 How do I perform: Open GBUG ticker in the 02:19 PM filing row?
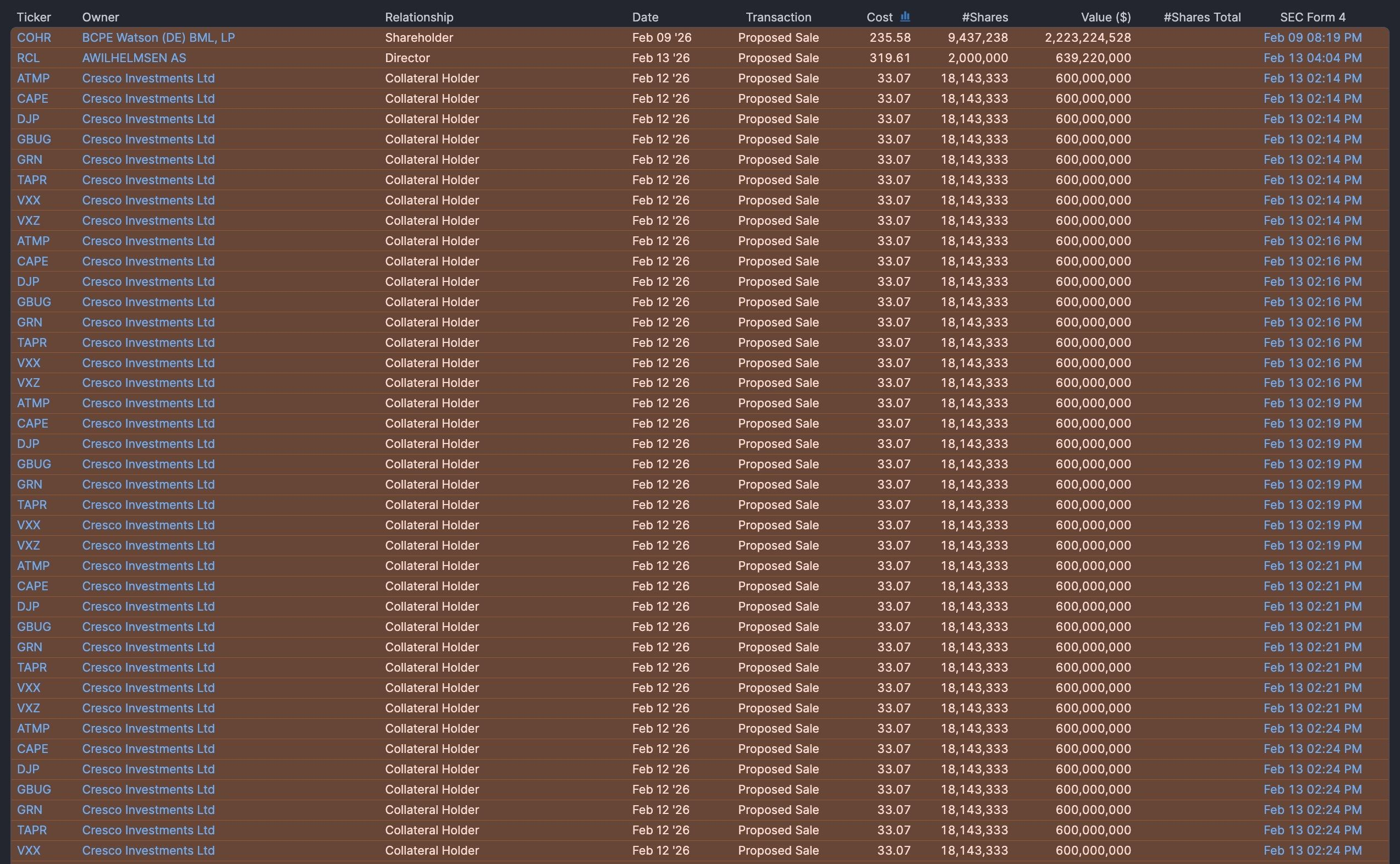coord(34,464)
